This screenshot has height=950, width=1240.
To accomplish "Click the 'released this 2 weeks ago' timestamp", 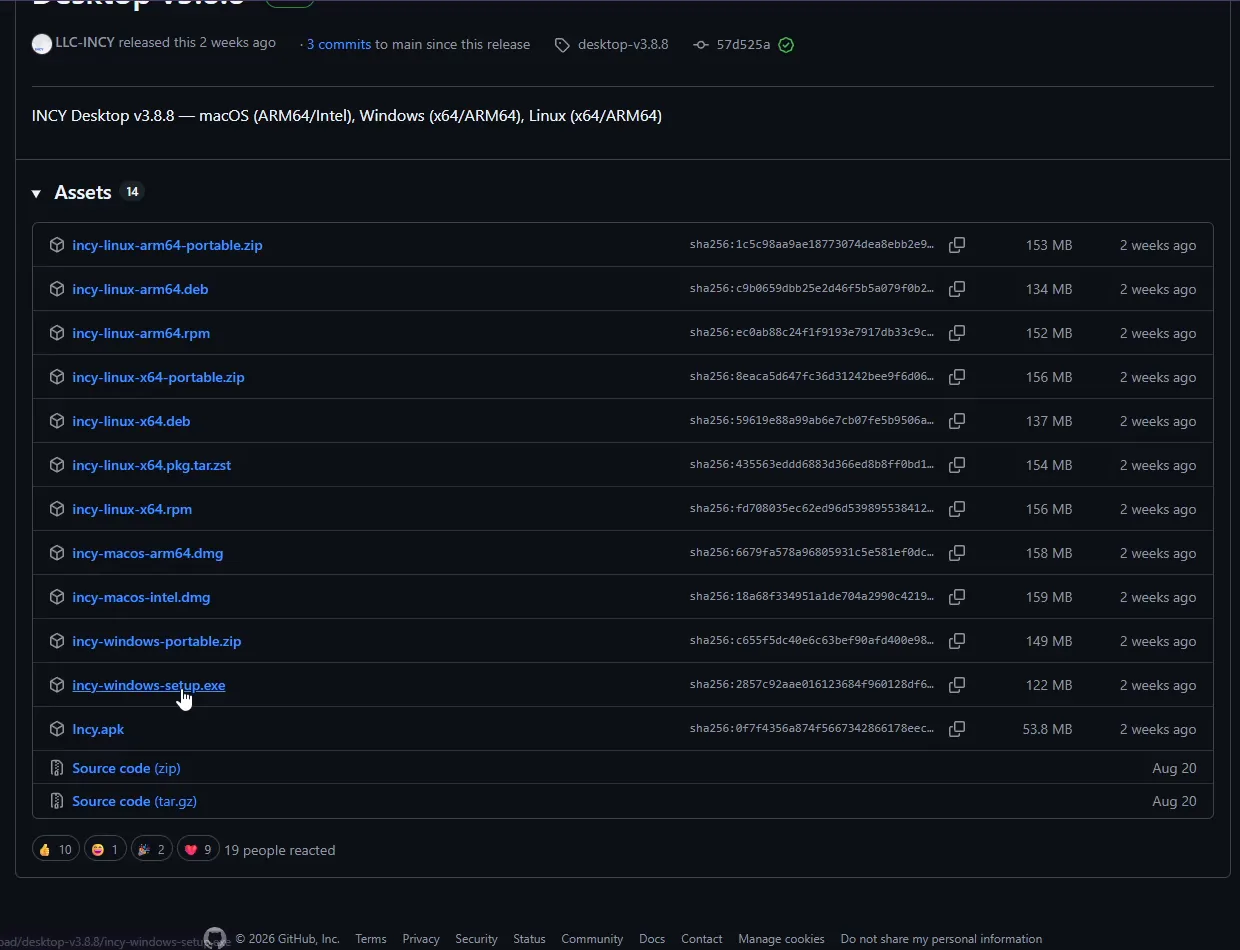I will tap(197, 43).
